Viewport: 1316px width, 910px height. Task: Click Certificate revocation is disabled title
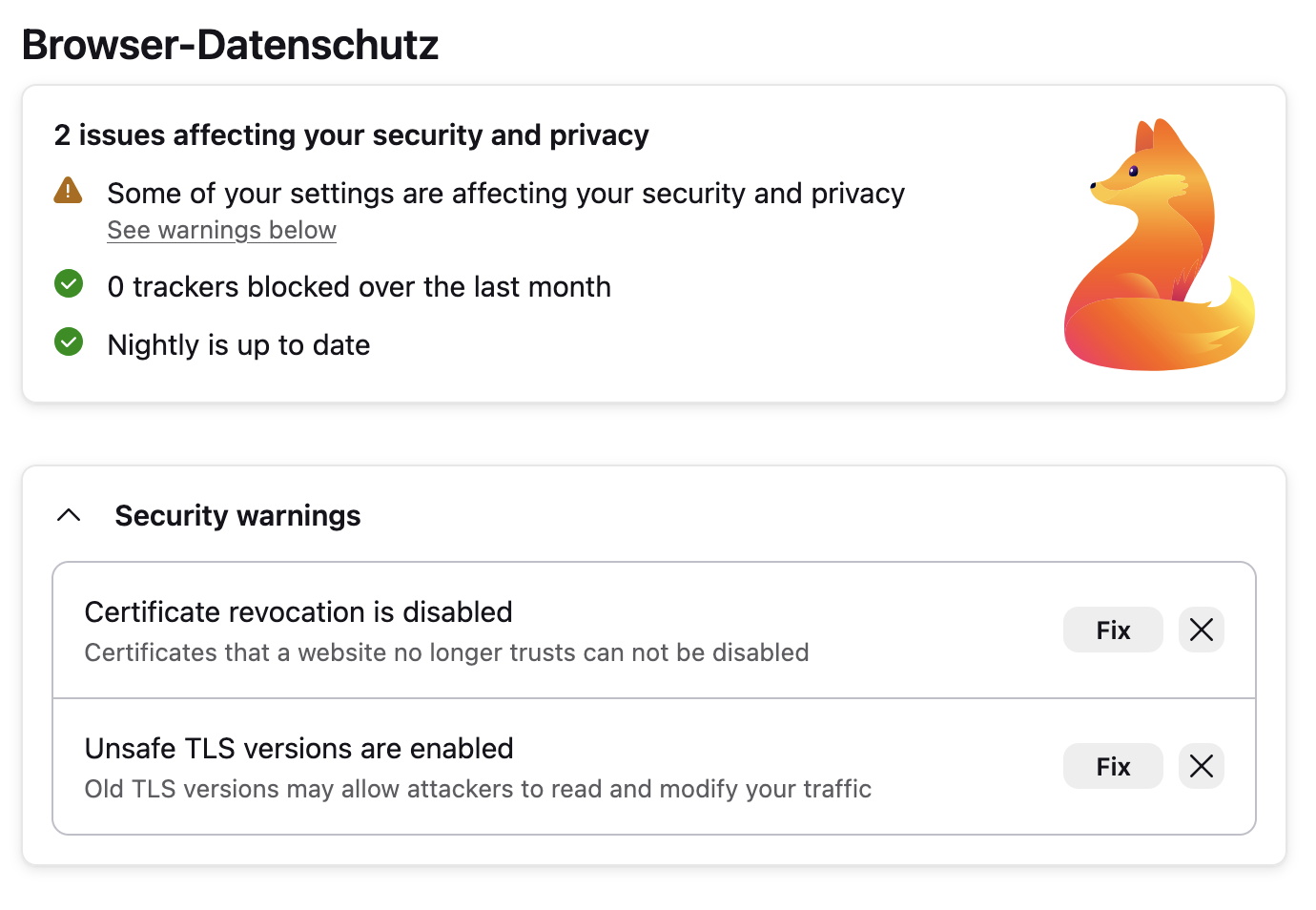[298, 611]
